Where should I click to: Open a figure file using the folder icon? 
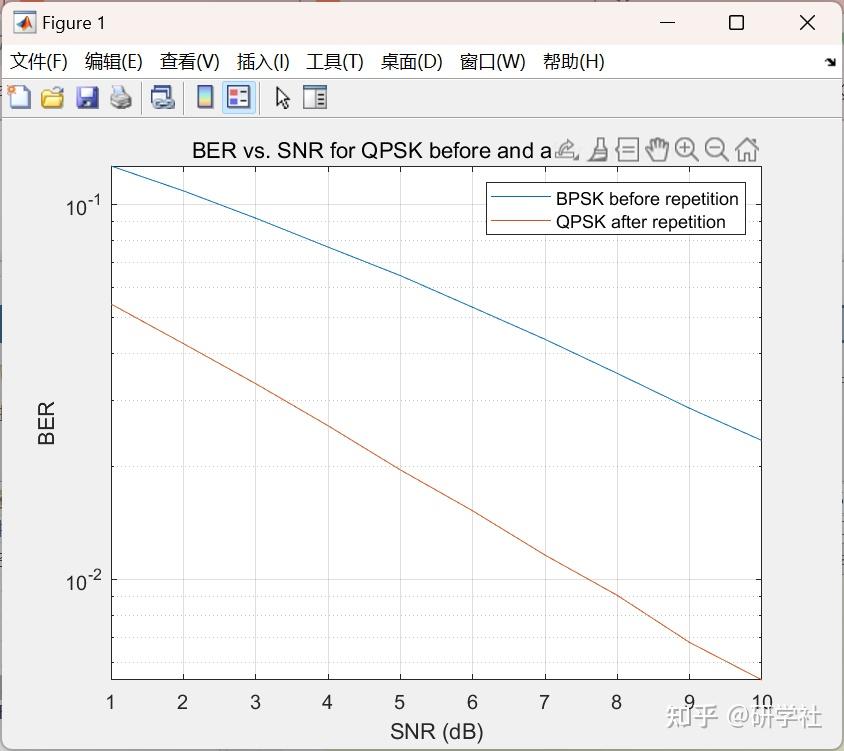[52, 97]
